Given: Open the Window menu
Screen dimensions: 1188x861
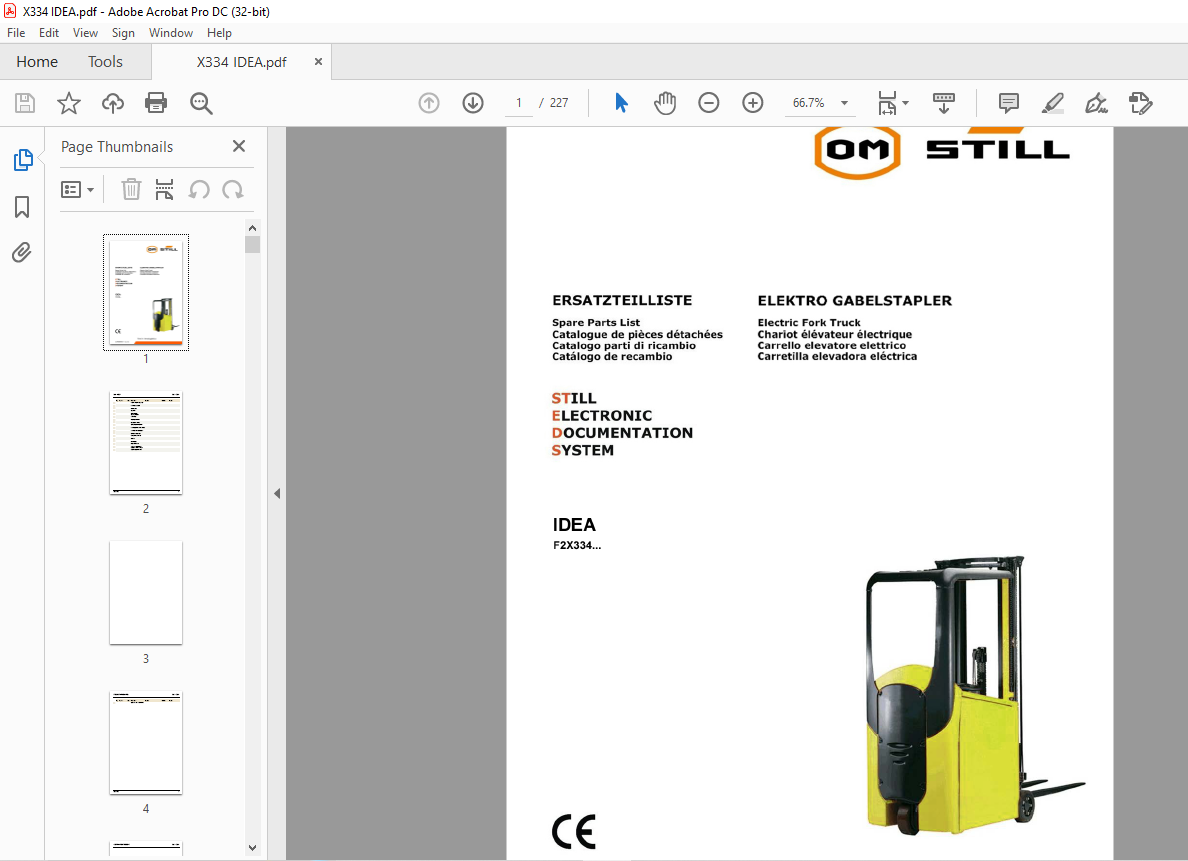Looking at the screenshot, I should [x=170, y=33].
